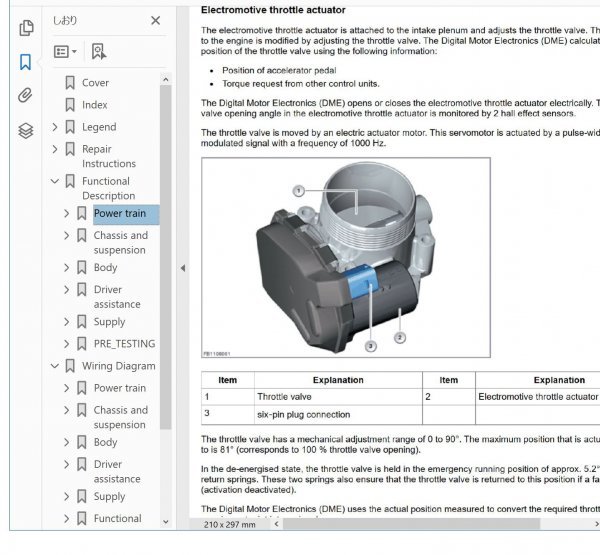600x555 pixels.
Task: Open the Cover bookmark
Action: click(x=95, y=83)
